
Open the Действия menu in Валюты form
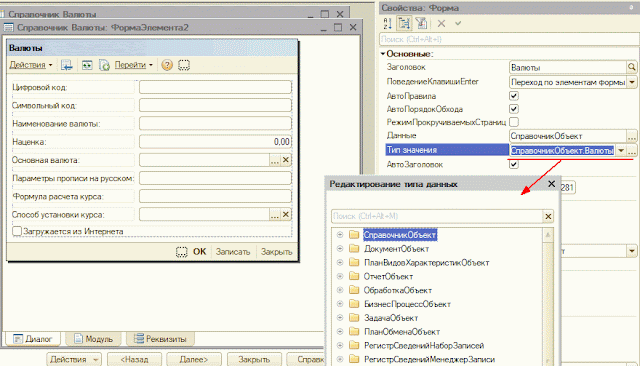tap(31, 65)
